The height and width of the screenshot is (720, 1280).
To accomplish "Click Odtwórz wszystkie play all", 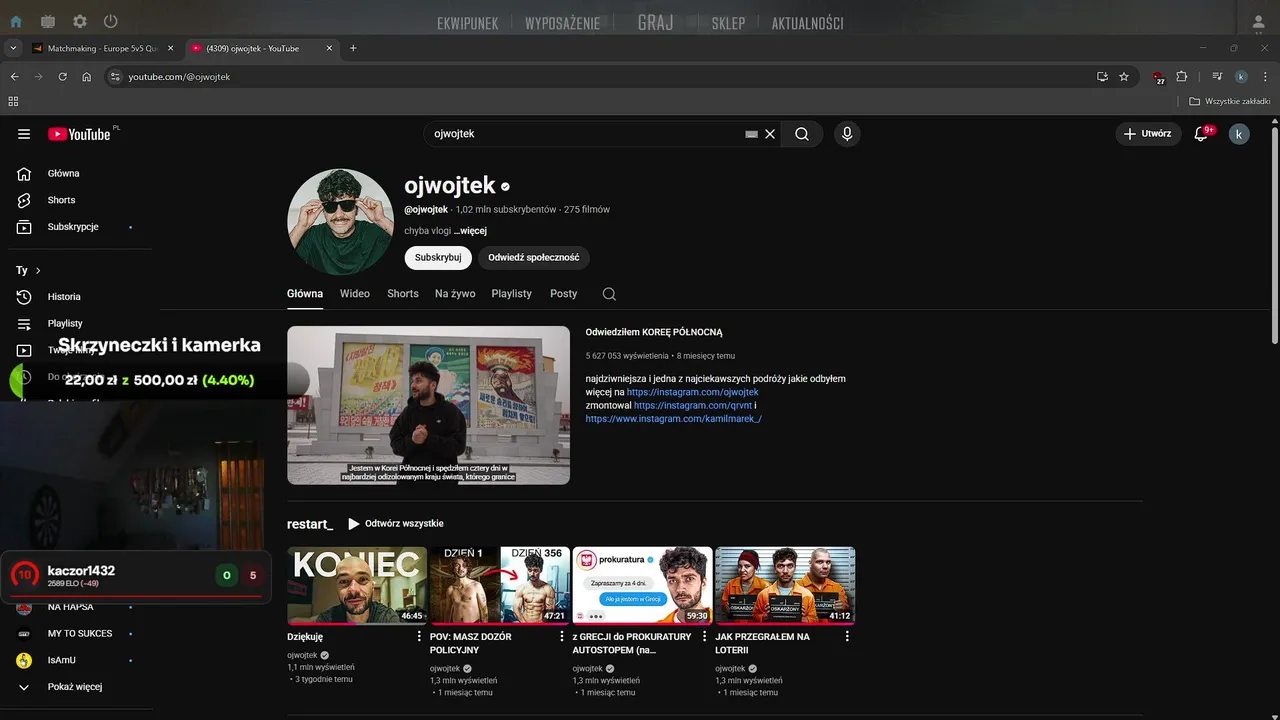I will click(395, 524).
